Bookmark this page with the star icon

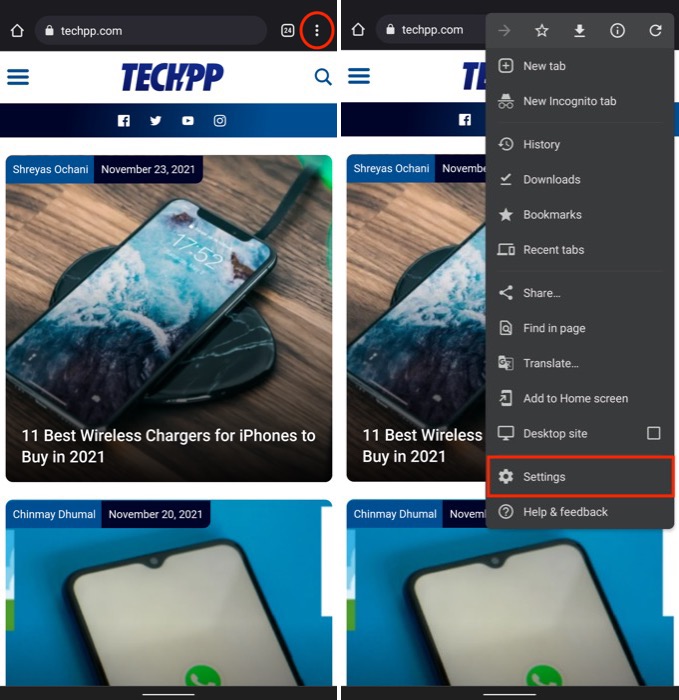542,31
